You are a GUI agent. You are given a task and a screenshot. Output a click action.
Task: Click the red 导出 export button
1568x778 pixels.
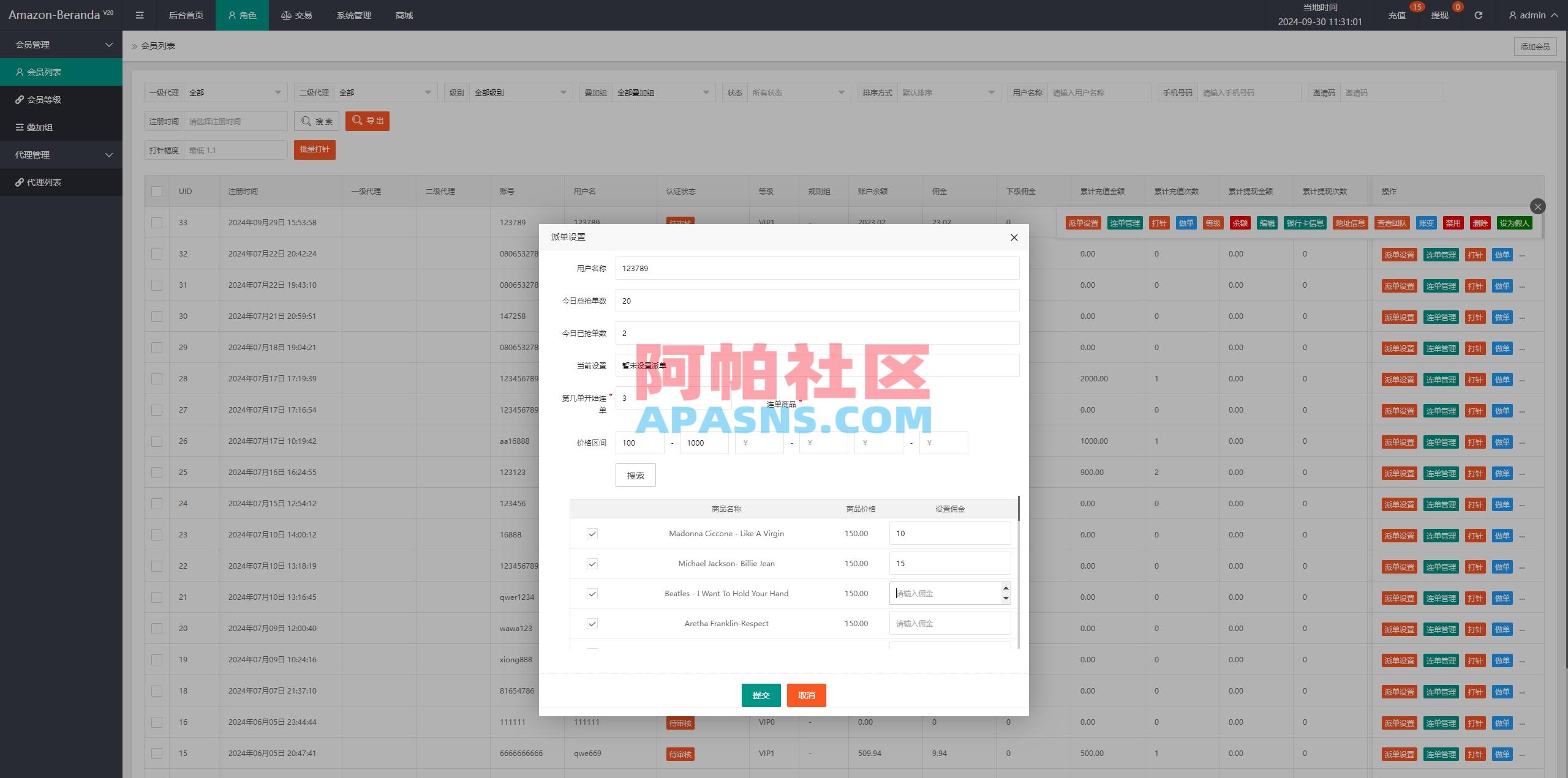(367, 121)
